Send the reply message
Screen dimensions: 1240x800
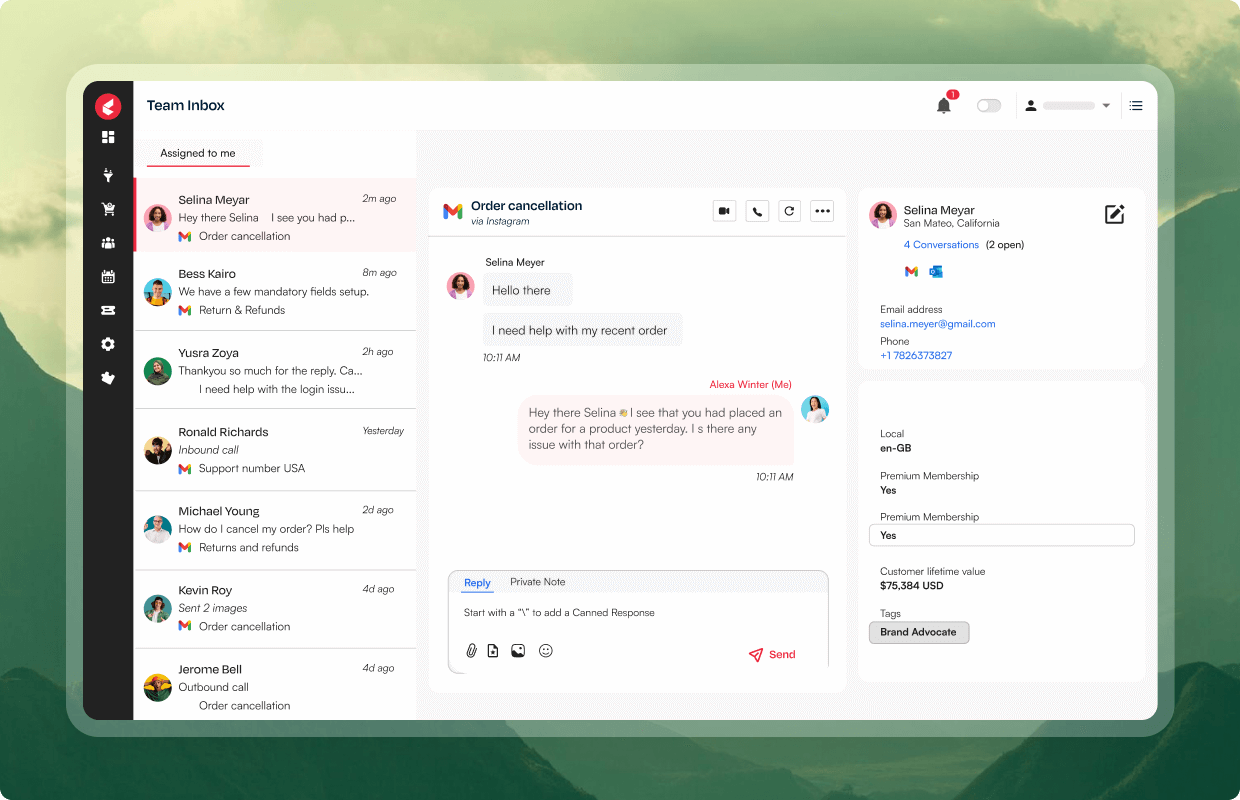[772, 654]
